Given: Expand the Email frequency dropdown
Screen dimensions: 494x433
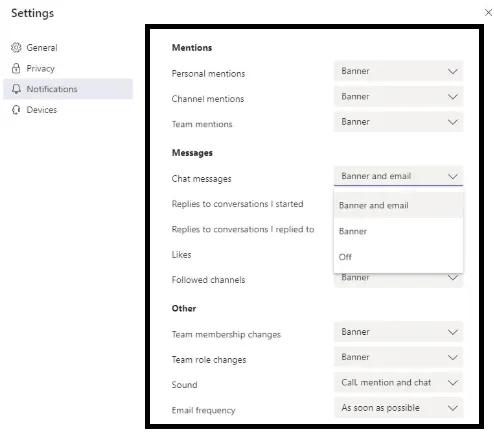Looking at the screenshot, I should 398,408.
